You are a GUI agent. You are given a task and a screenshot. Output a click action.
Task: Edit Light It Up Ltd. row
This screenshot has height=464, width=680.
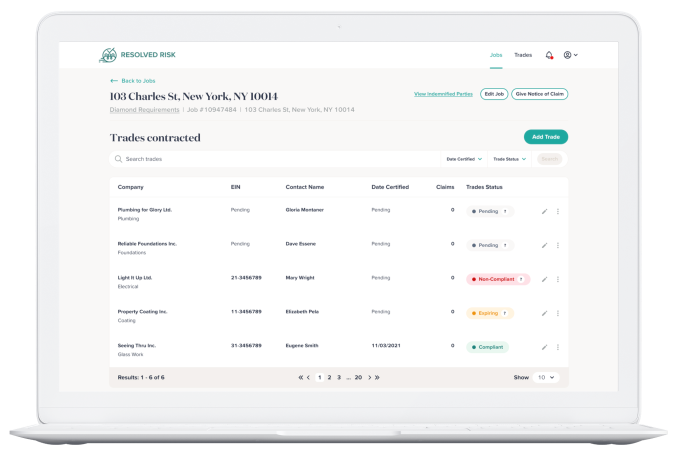point(544,279)
